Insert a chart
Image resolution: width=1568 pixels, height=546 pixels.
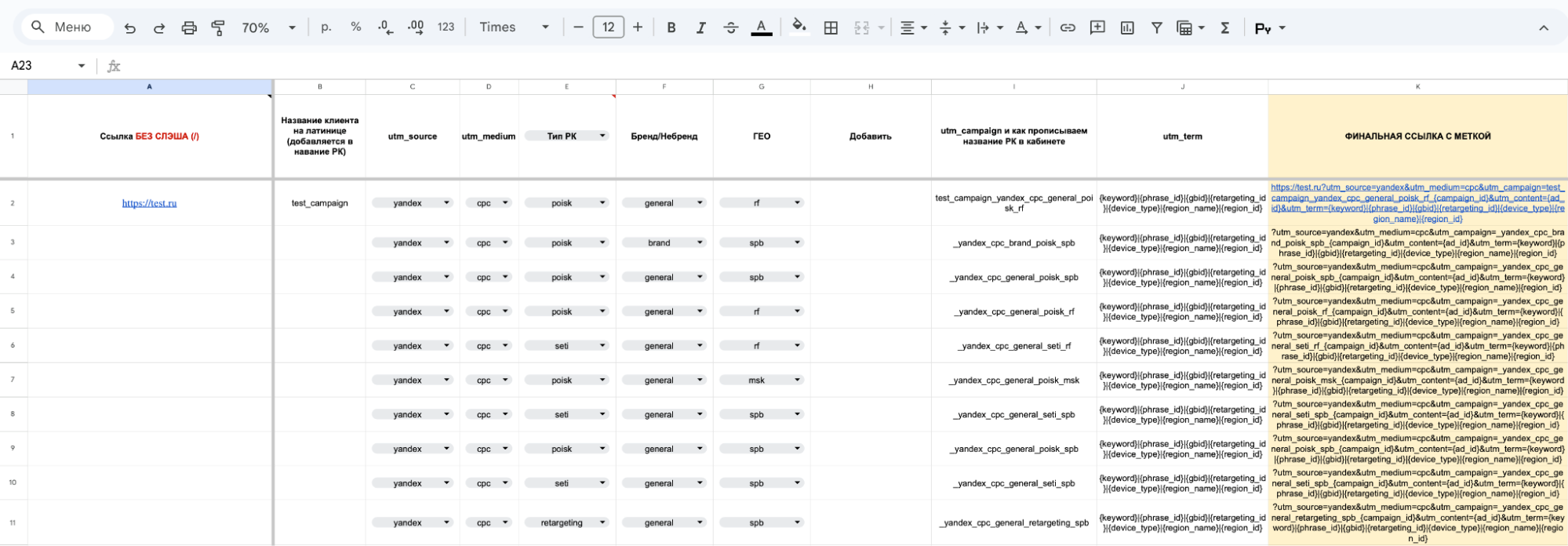1127,27
